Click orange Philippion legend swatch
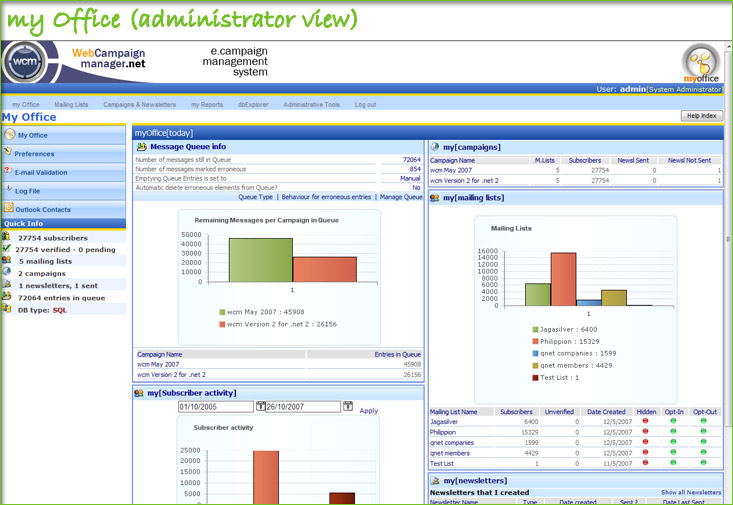Viewport: 733px width, 505px height. click(x=535, y=341)
